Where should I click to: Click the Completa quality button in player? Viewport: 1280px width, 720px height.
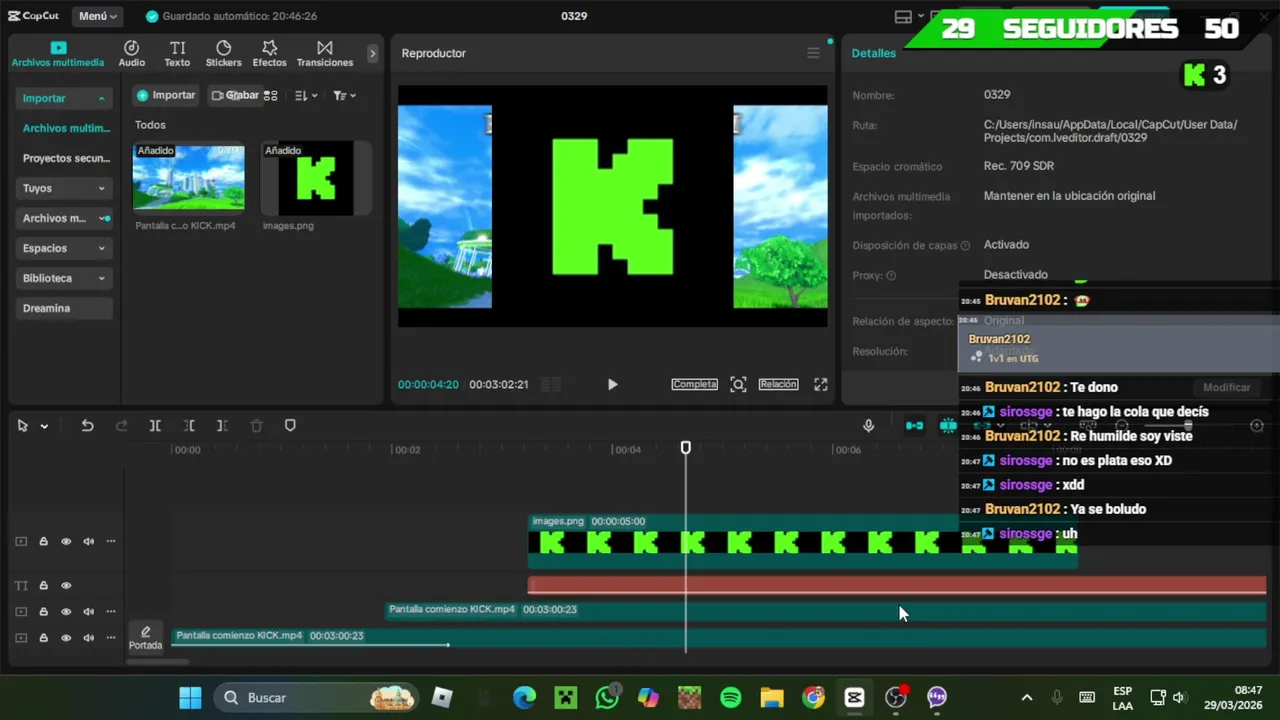point(694,384)
